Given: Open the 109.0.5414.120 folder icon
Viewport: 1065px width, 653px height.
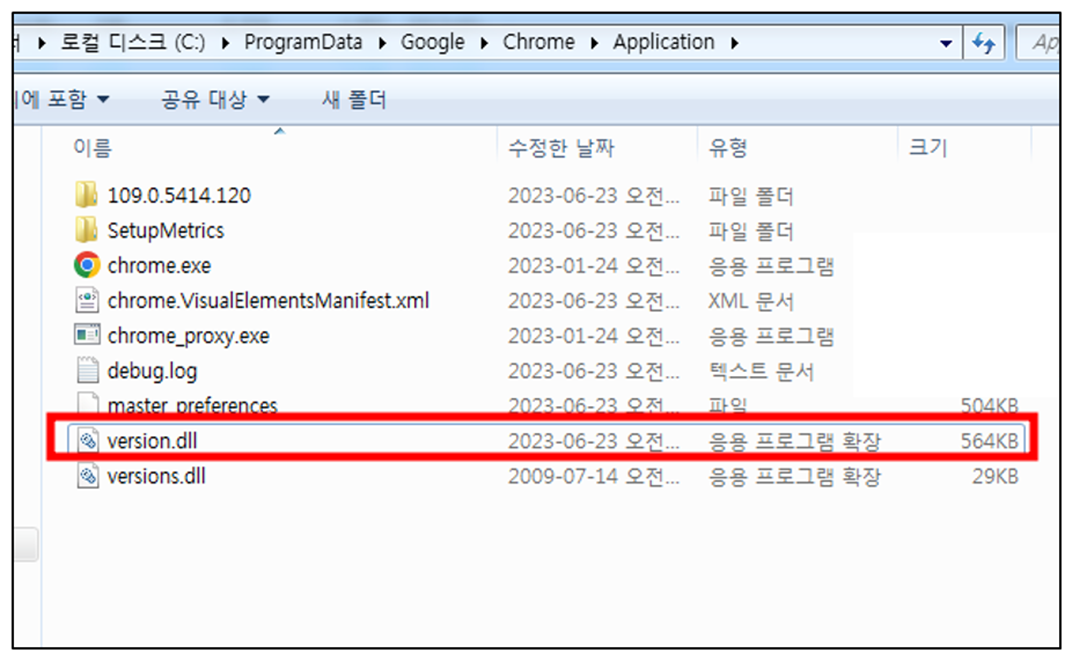Looking at the screenshot, I should pyautogui.click(x=86, y=195).
